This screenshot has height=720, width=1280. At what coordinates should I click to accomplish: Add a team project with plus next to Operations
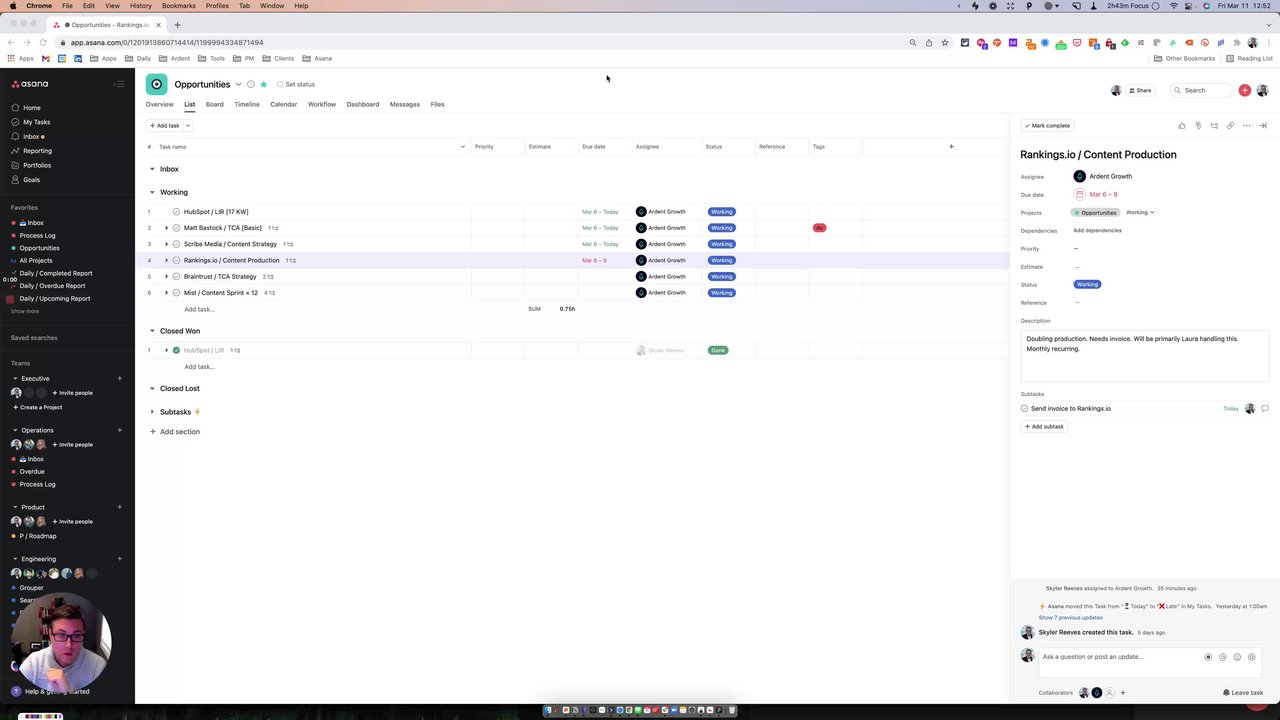(119, 430)
